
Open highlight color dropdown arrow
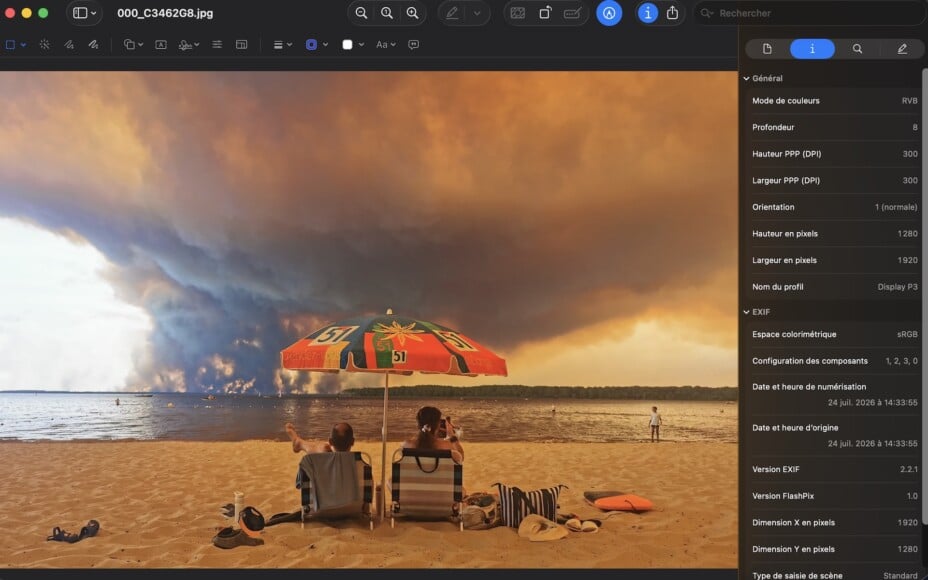pyautogui.click(x=477, y=13)
